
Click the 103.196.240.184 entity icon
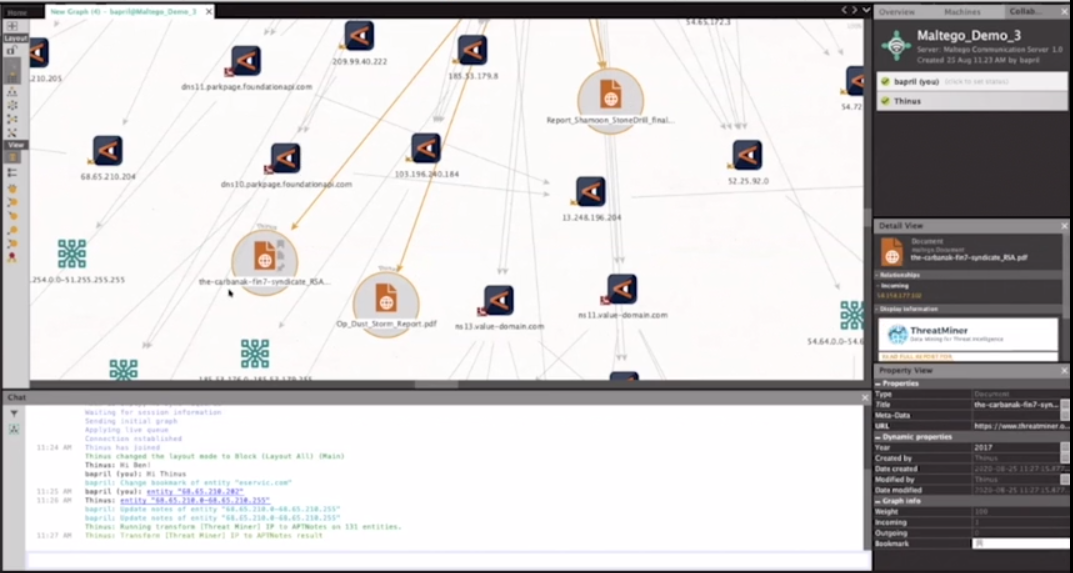(x=426, y=148)
